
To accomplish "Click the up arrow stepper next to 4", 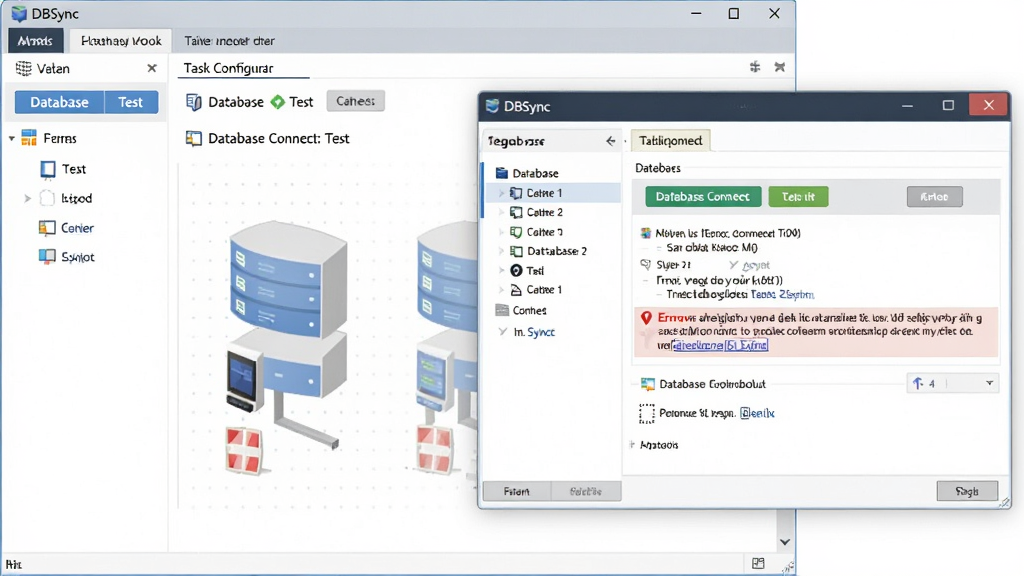I will tap(918, 383).
